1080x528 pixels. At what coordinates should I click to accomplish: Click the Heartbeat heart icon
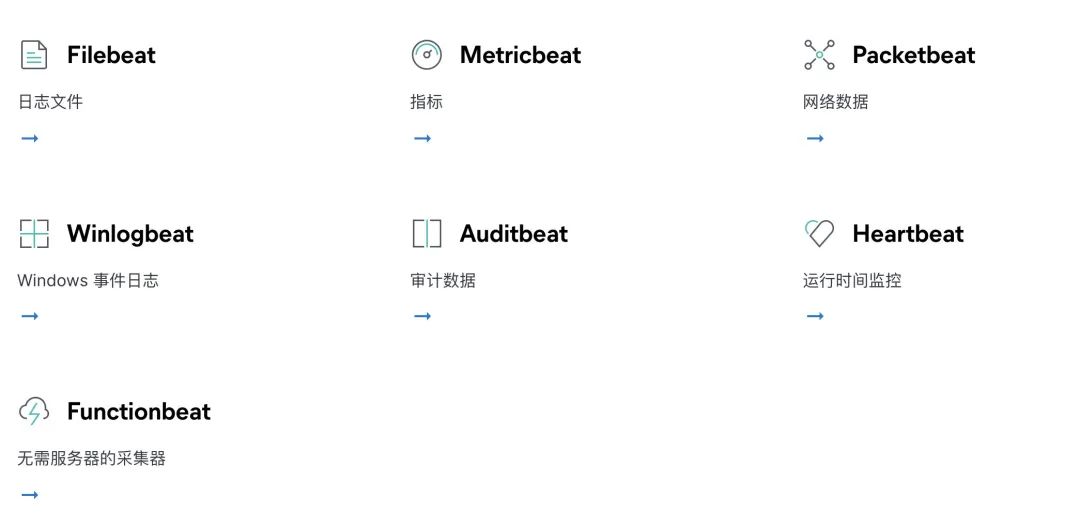pyautogui.click(x=819, y=233)
